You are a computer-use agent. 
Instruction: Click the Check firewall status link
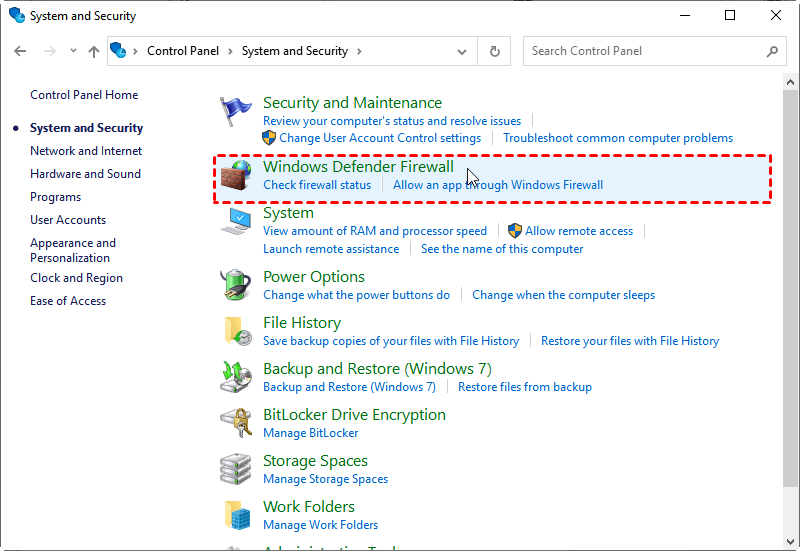coord(317,185)
